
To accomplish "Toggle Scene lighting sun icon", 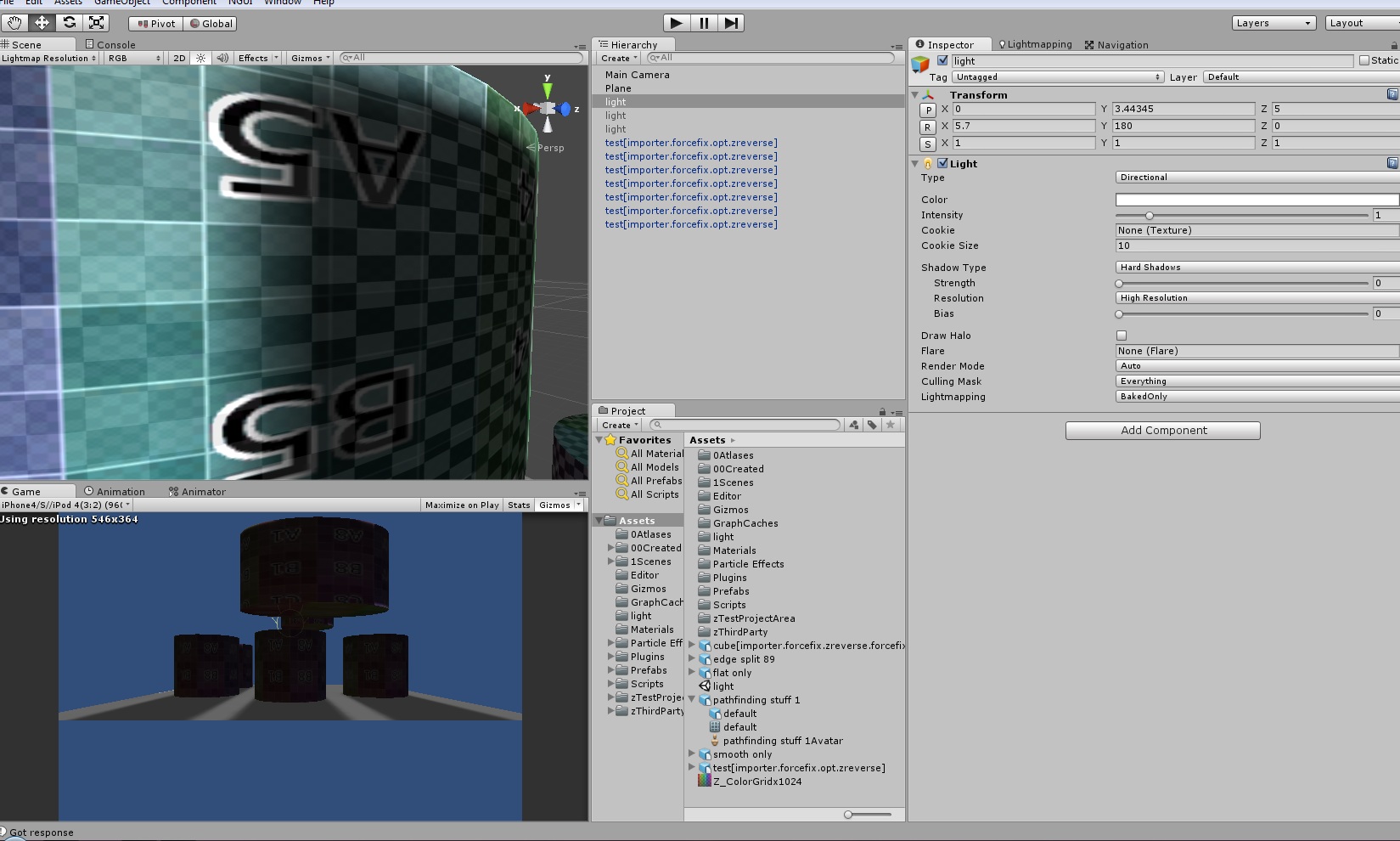I will click(x=200, y=58).
